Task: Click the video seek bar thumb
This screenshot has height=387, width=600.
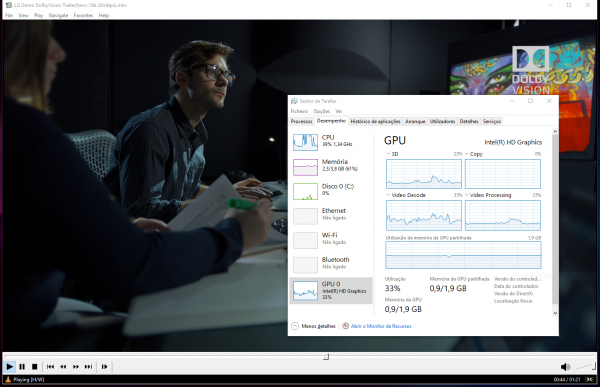Action: [x=326, y=357]
